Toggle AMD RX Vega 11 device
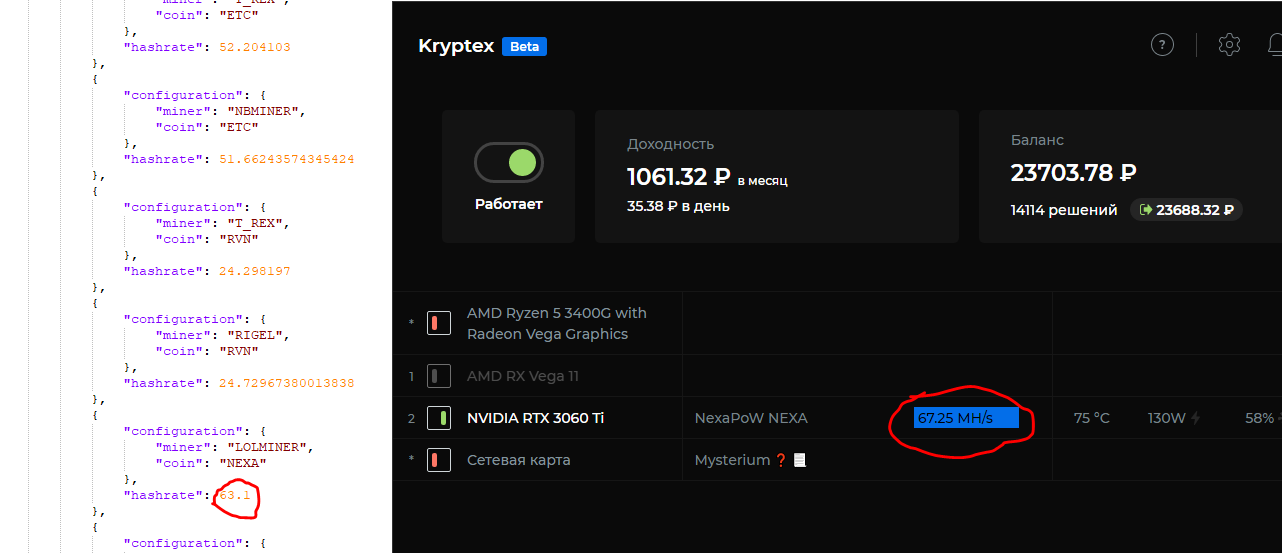 click(438, 376)
